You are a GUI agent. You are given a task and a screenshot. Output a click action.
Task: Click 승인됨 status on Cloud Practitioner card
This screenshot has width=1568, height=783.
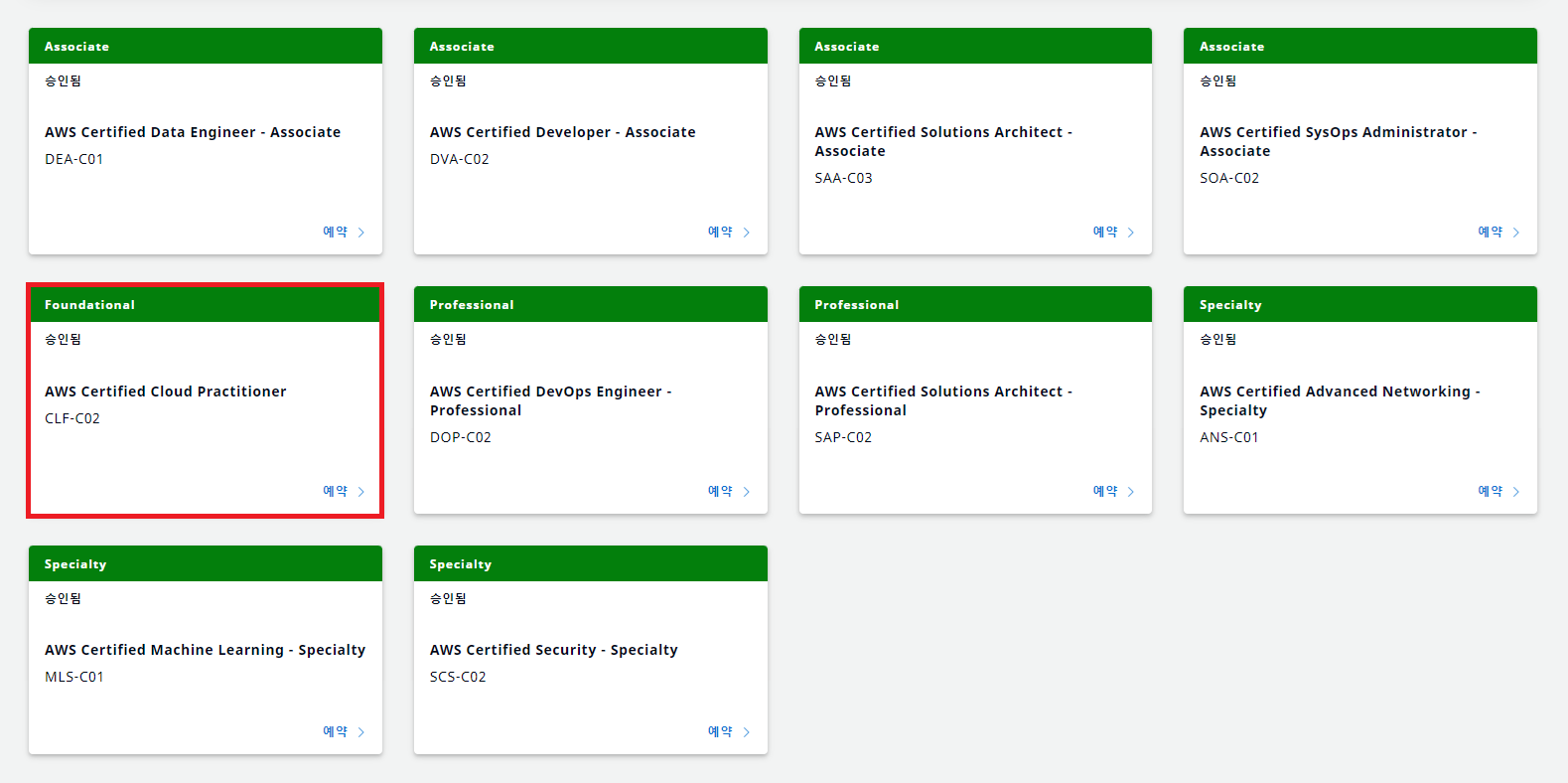(x=63, y=339)
